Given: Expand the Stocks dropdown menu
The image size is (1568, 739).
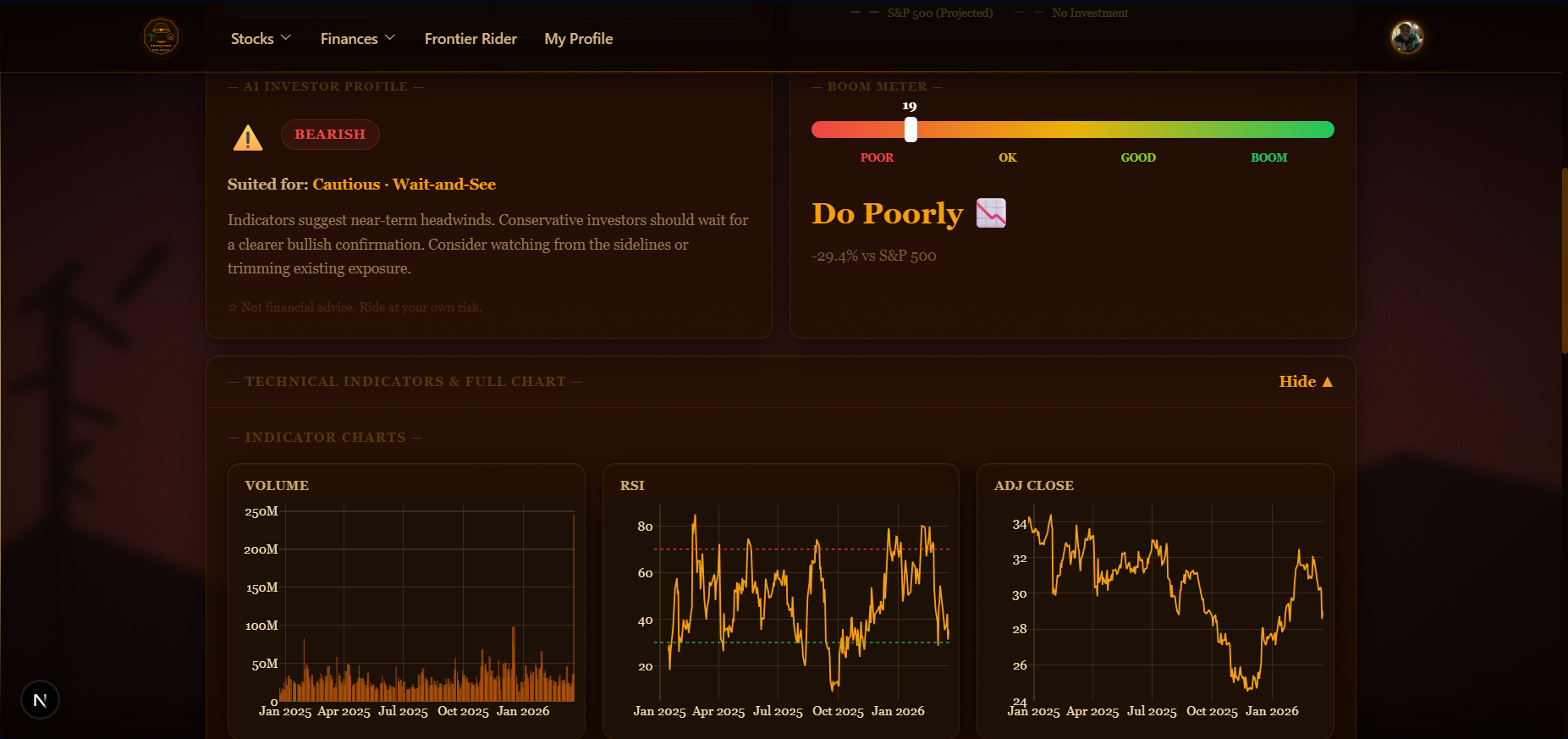Looking at the screenshot, I should (261, 39).
